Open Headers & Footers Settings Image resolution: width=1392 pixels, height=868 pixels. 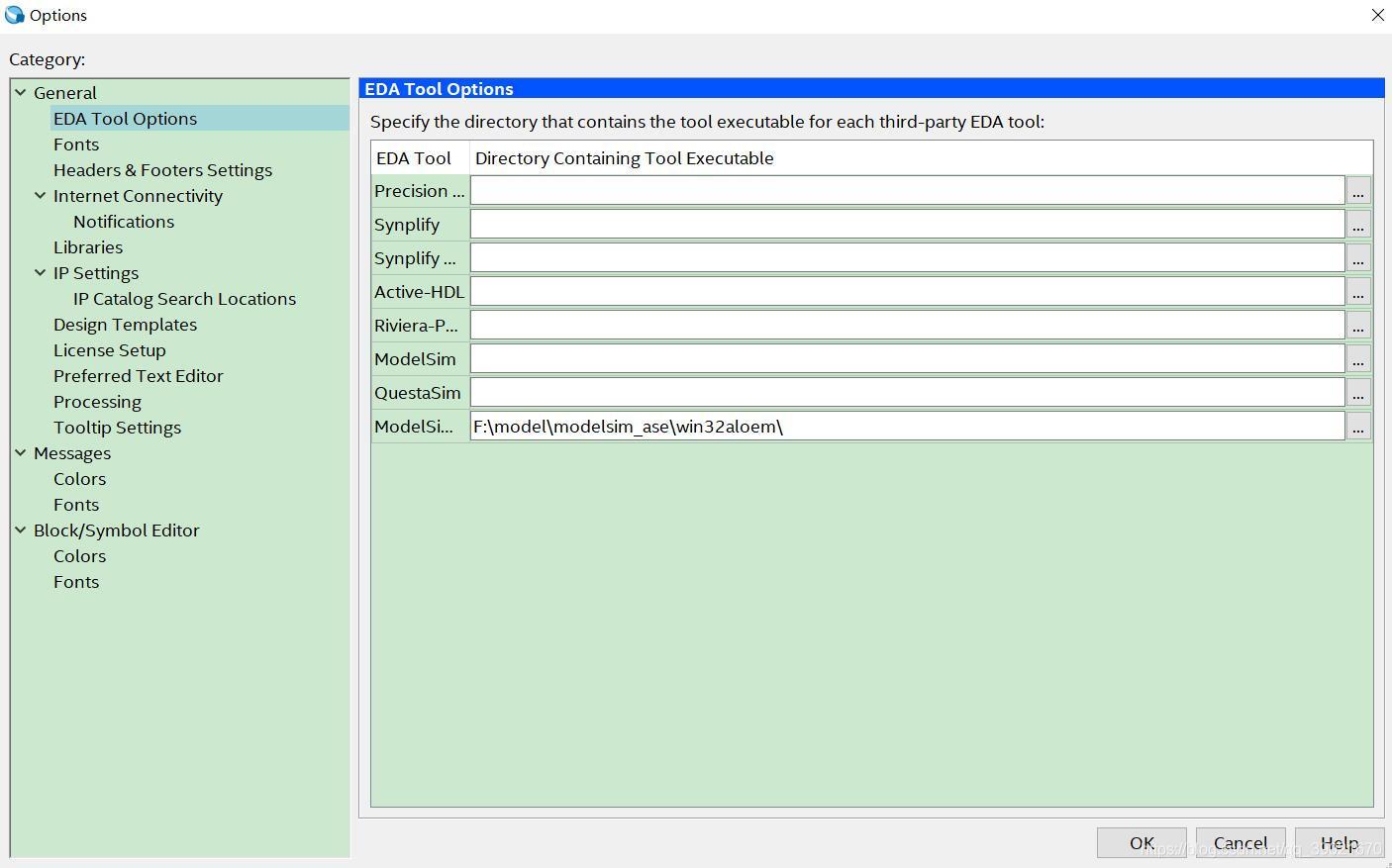pos(162,169)
